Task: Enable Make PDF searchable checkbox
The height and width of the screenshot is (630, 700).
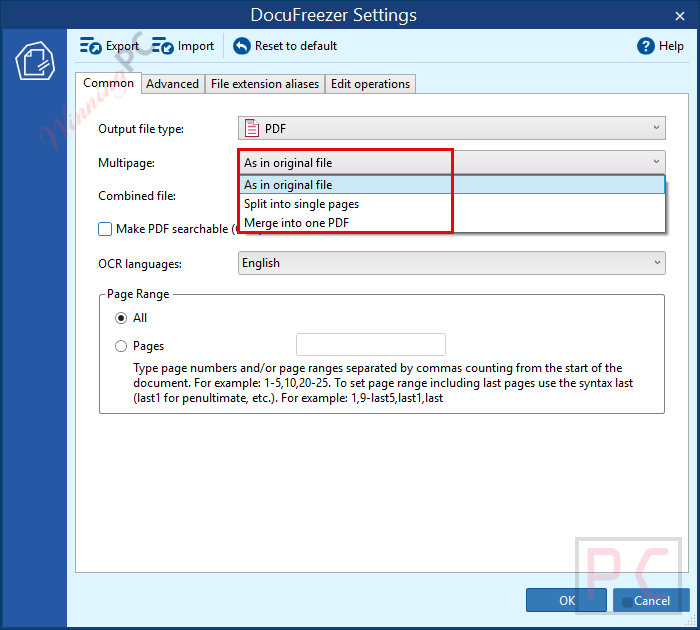Action: click(105, 229)
